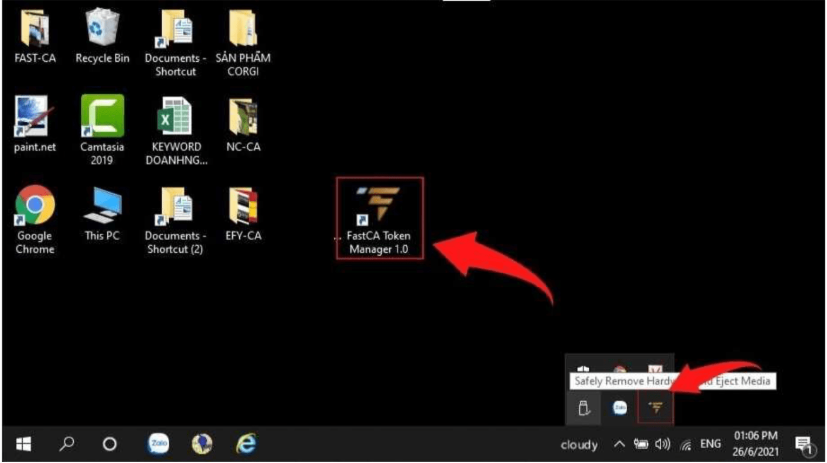Collapse the hidden icons tray chevron
The width and height of the screenshot is (827, 463).
[x=619, y=444]
